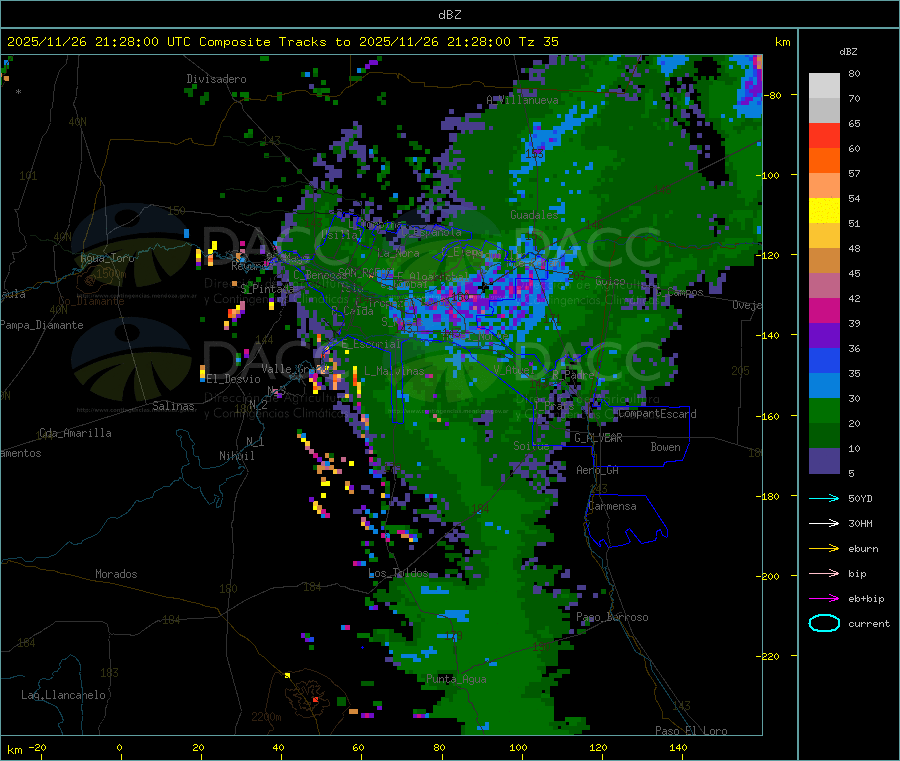Click the 'Cda_Amarilla' map label
The image size is (900, 761).
[75, 433]
